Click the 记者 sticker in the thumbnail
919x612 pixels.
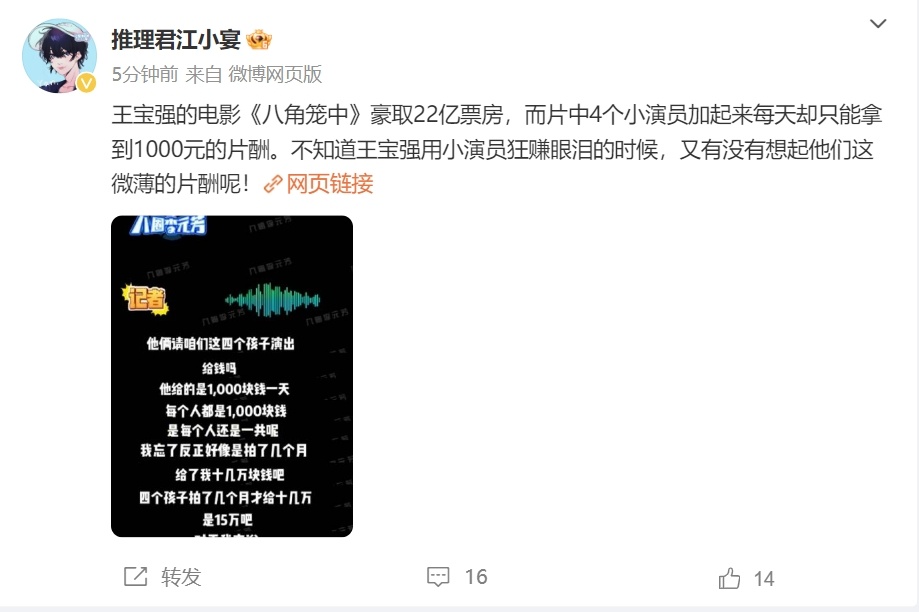click(145, 299)
